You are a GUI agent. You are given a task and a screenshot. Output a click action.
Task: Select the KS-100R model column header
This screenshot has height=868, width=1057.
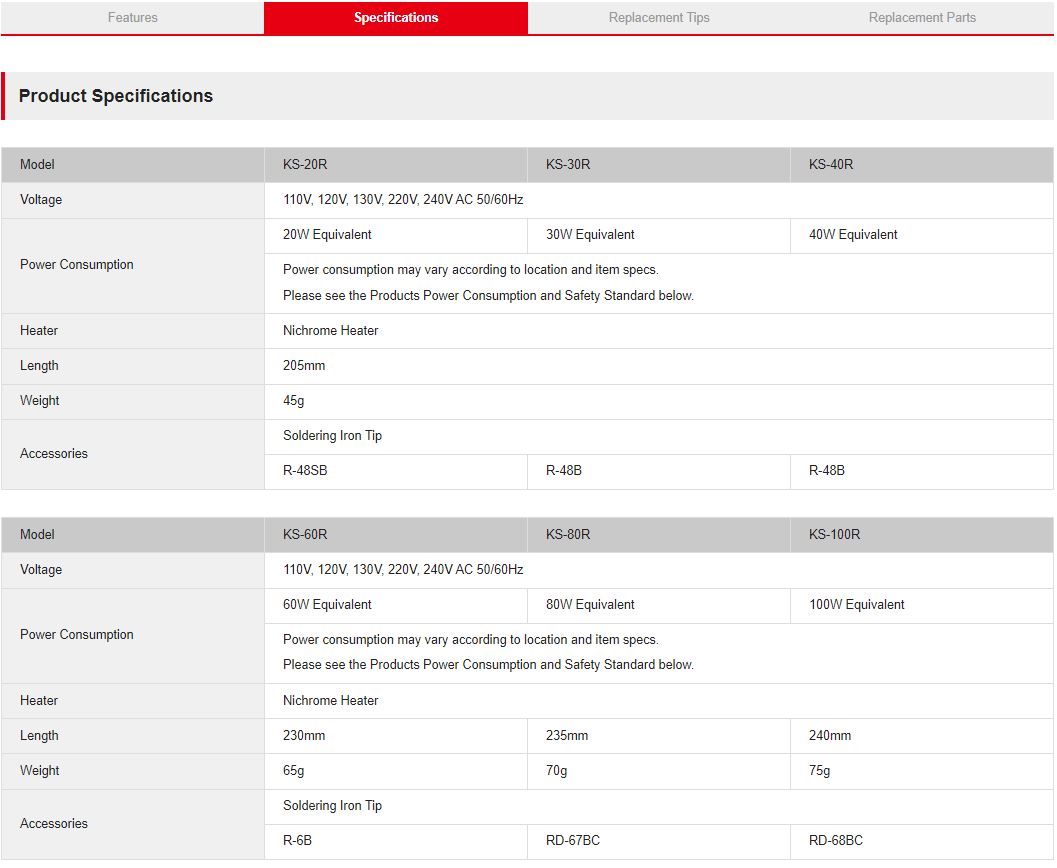834,535
